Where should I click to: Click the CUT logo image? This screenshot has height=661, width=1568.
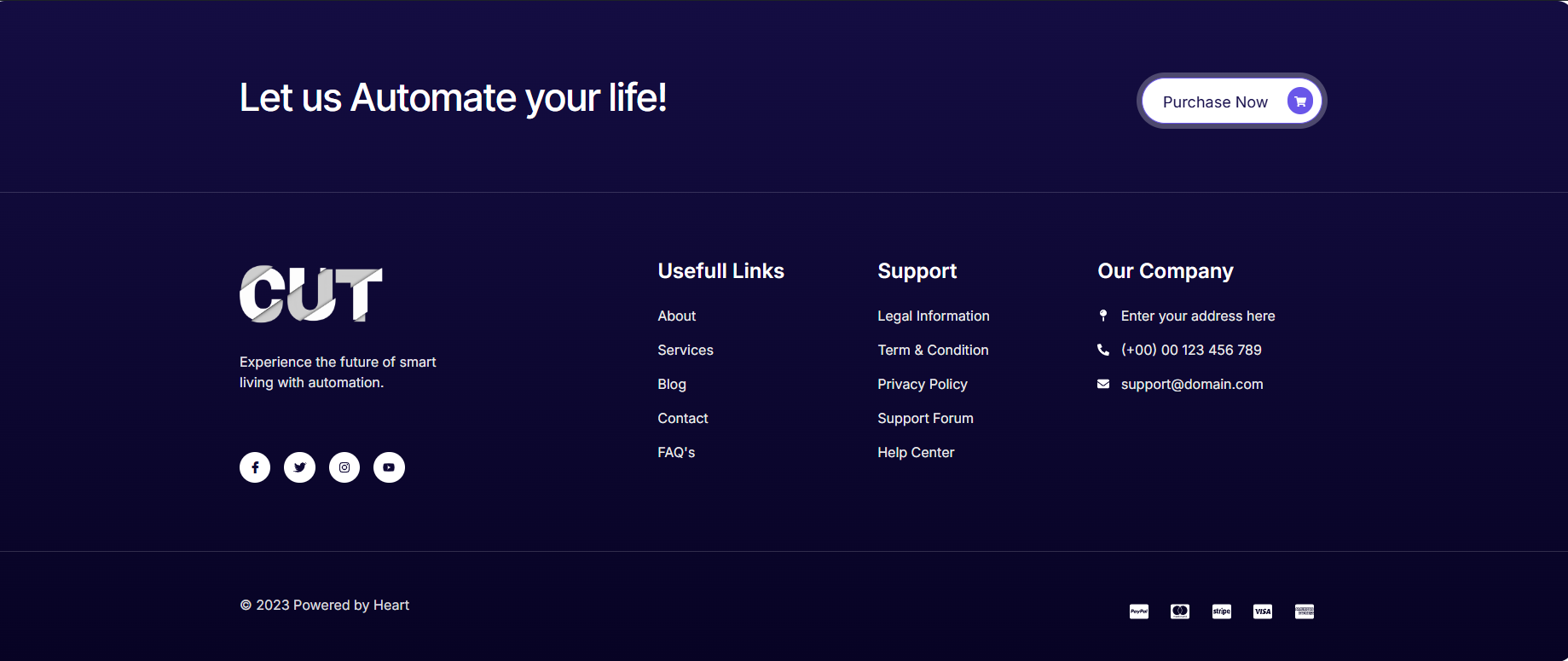tap(311, 294)
